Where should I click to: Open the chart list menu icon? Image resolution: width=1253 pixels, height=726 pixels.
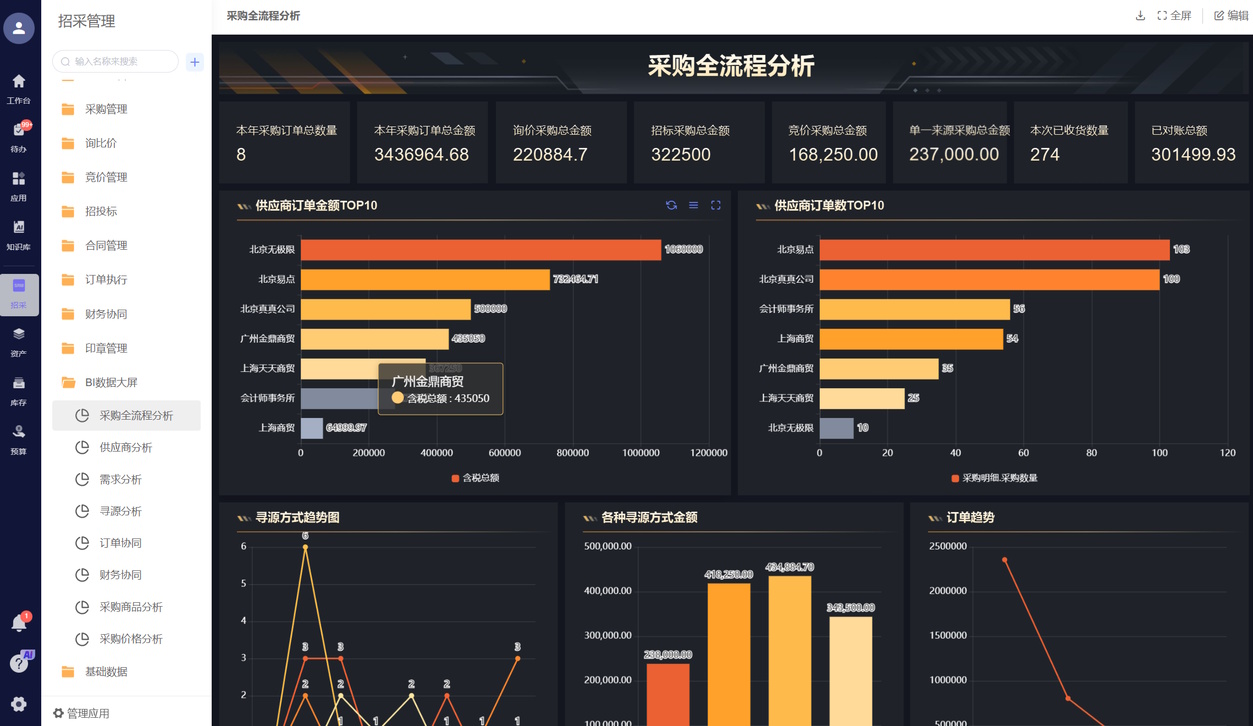tap(693, 205)
